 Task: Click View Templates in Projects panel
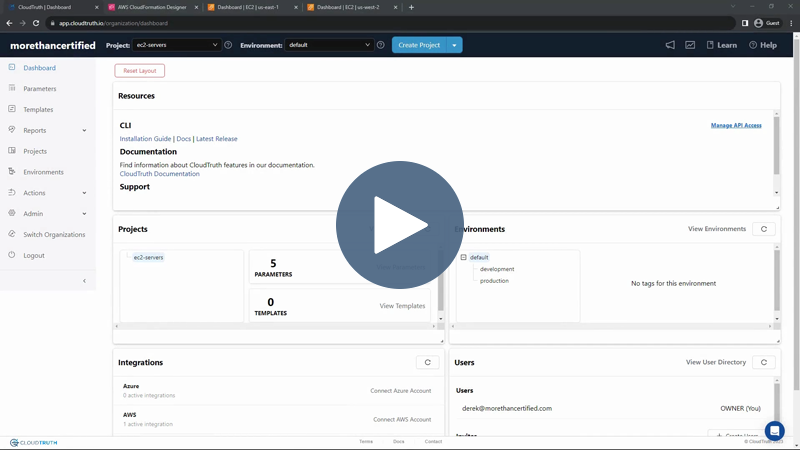click(402, 306)
